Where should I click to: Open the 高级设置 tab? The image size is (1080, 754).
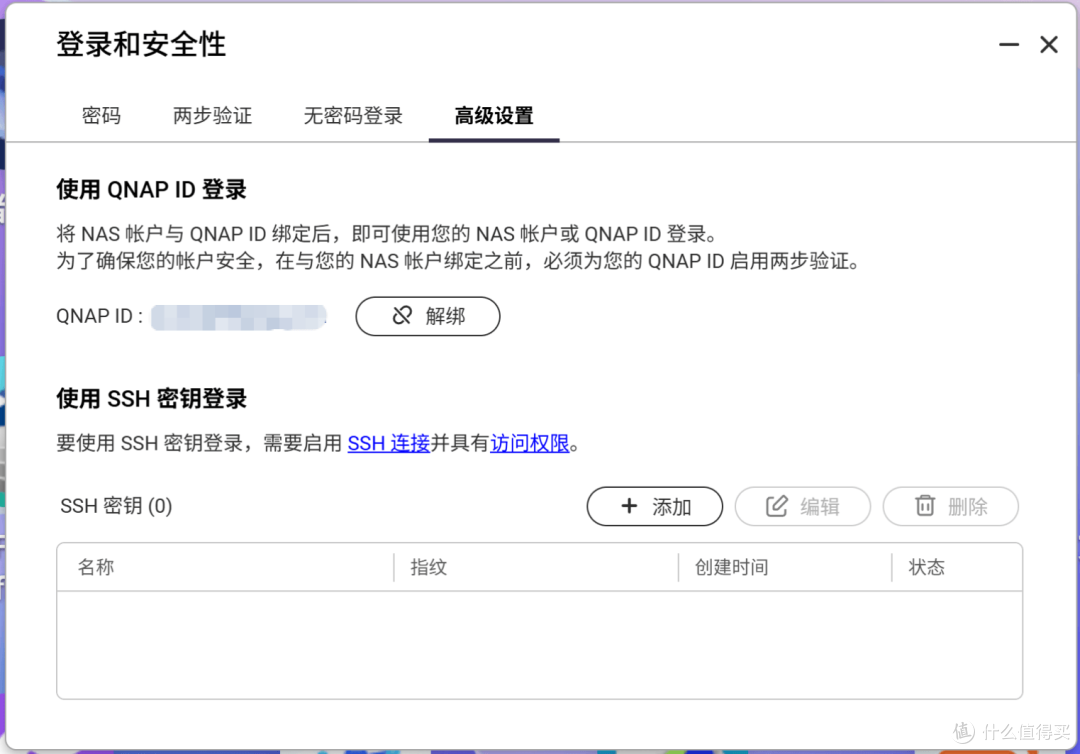click(x=494, y=116)
